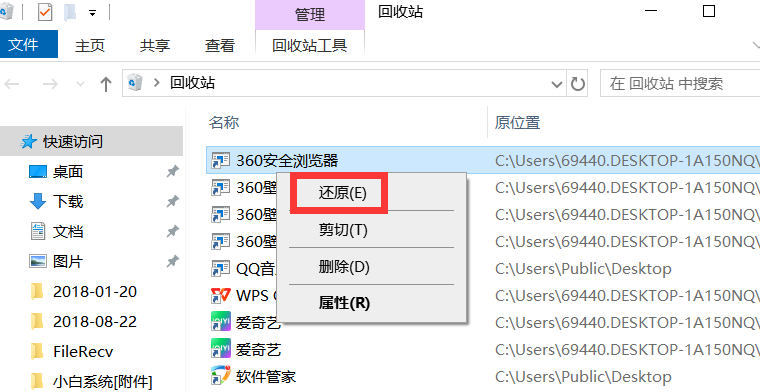The height and width of the screenshot is (392, 760).
Task: Click the shortcut icon of 360安全浏览器
Action: [221, 160]
